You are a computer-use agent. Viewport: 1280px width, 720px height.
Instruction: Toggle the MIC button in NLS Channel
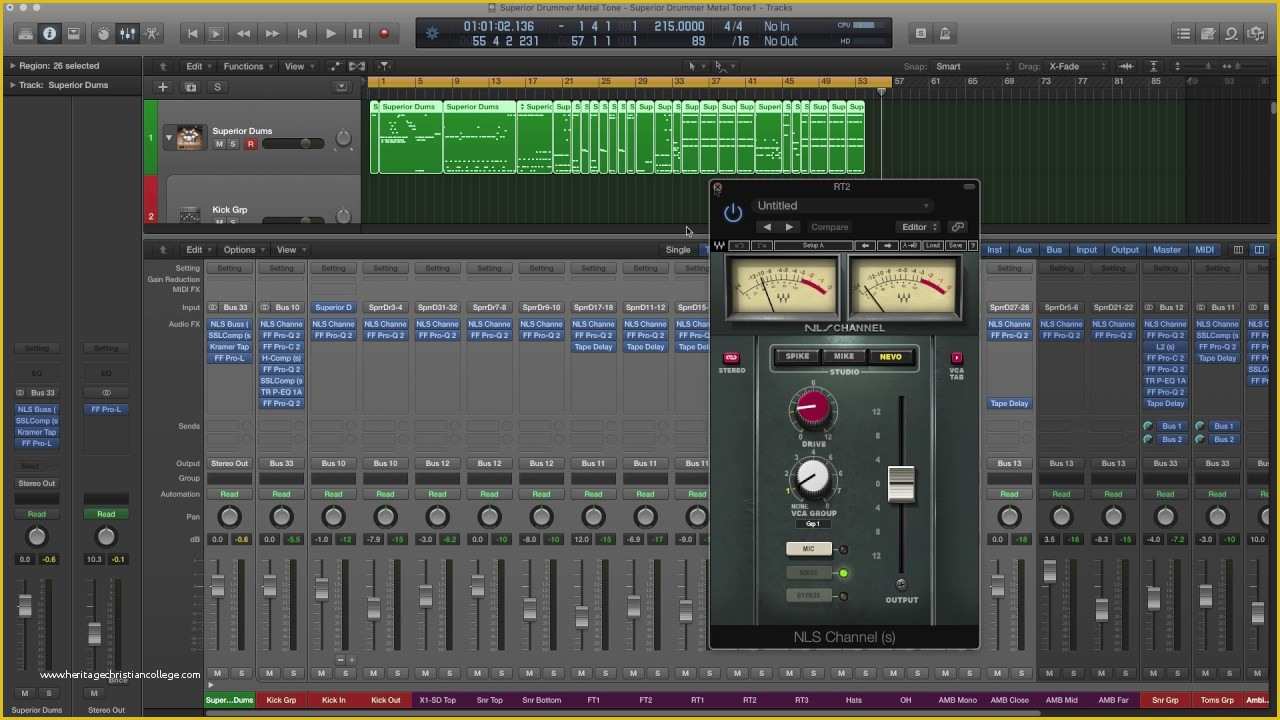808,549
